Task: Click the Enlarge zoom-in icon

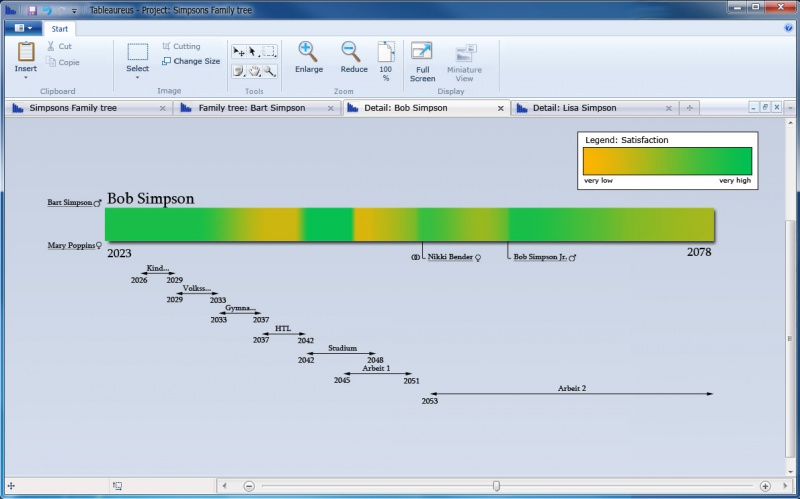Action: pyautogui.click(x=308, y=52)
